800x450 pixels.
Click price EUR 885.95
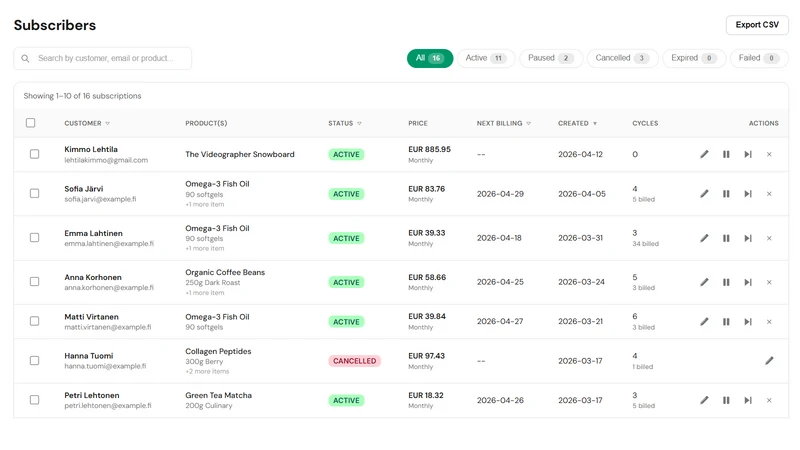tap(430, 149)
